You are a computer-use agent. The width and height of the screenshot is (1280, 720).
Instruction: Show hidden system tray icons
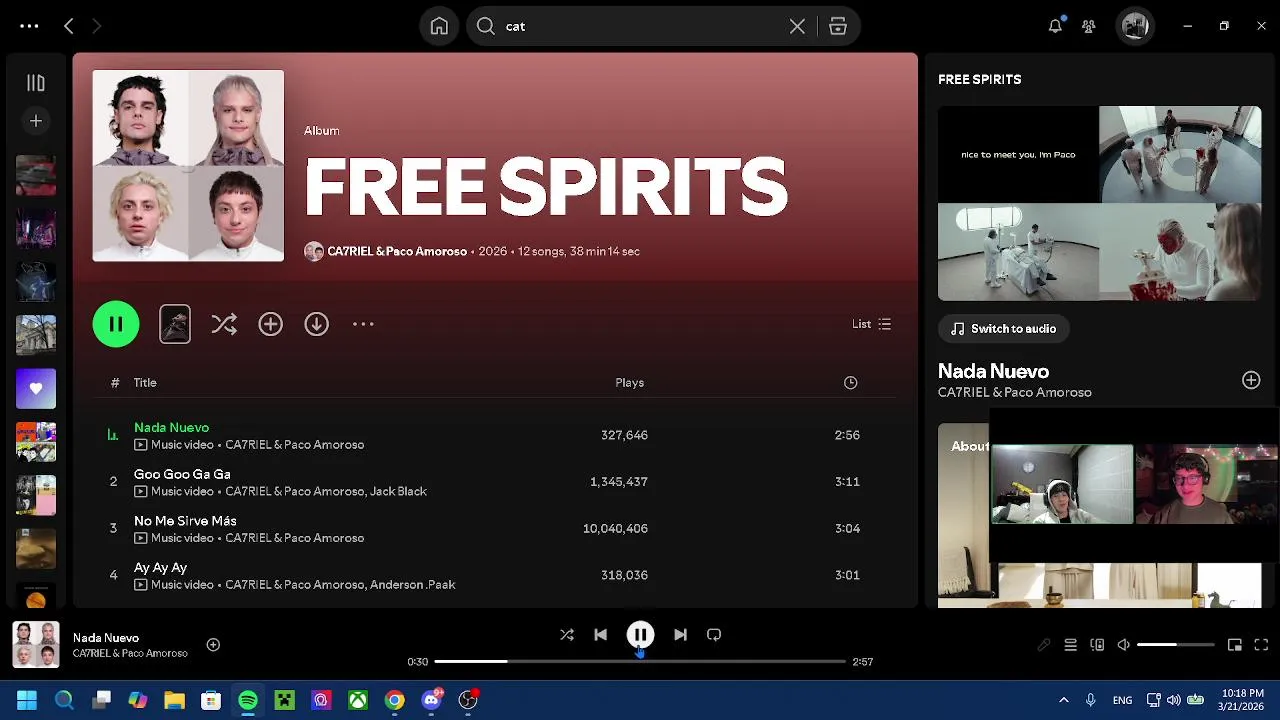1063,700
